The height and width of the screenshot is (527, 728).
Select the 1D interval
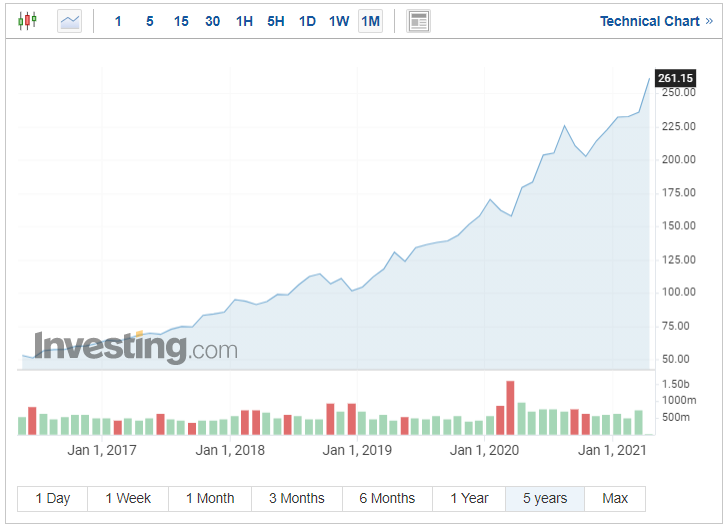coord(307,21)
